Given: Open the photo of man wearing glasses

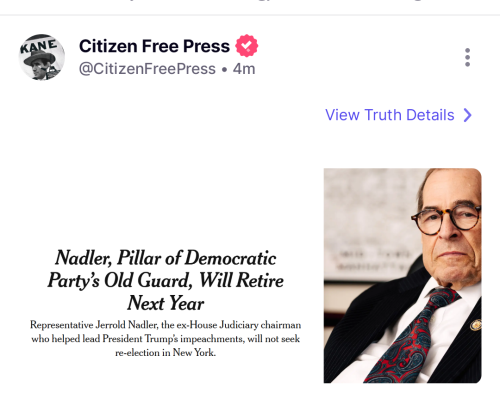Looking at the screenshot, I should [x=403, y=276].
